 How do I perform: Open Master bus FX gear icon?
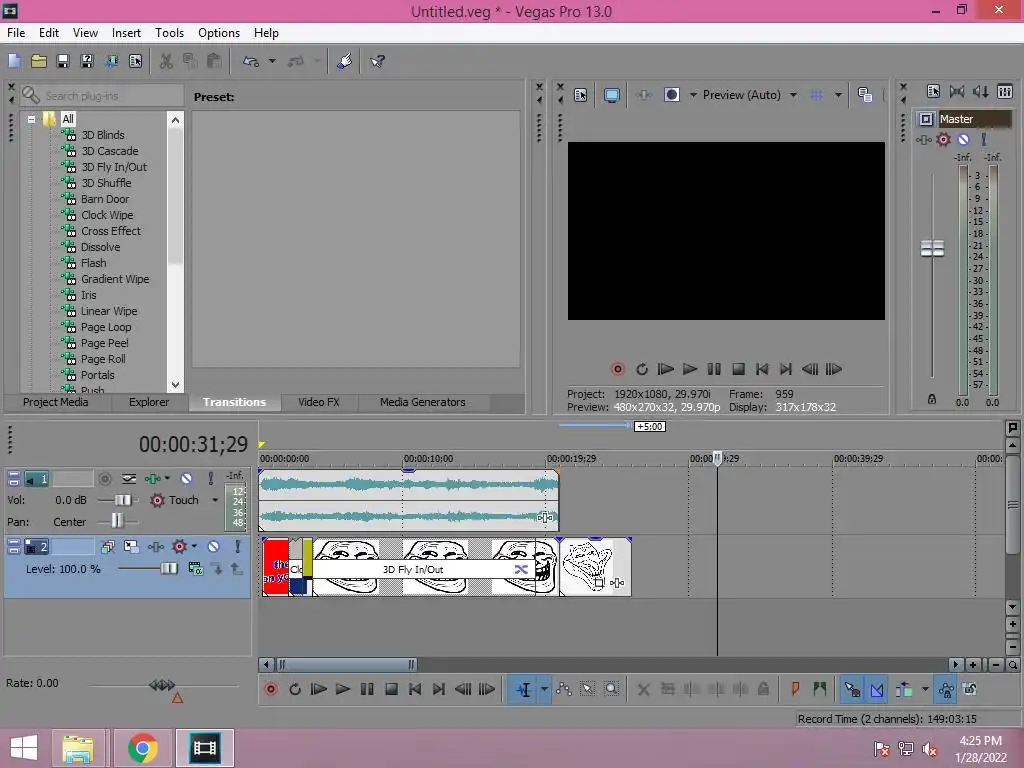943,139
